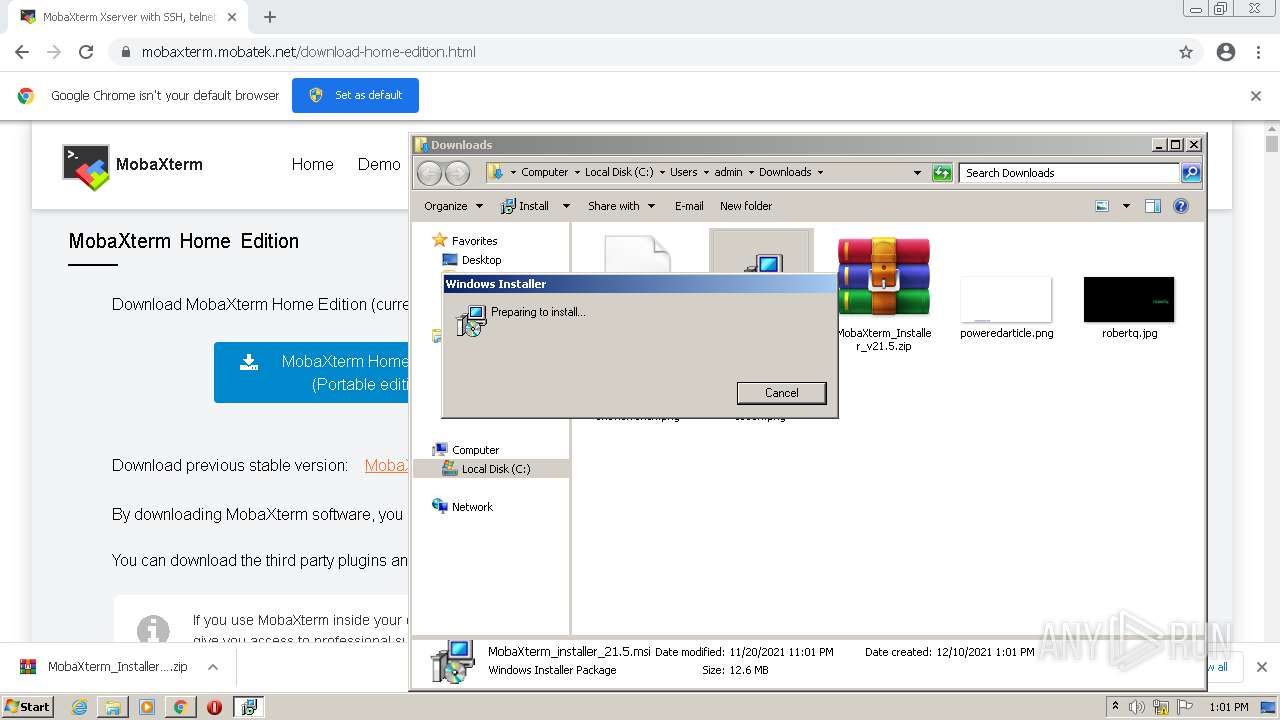Viewport: 1280px width, 720px height.
Task: Close Chrome's download shelf
Action: tap(1261, 667)
